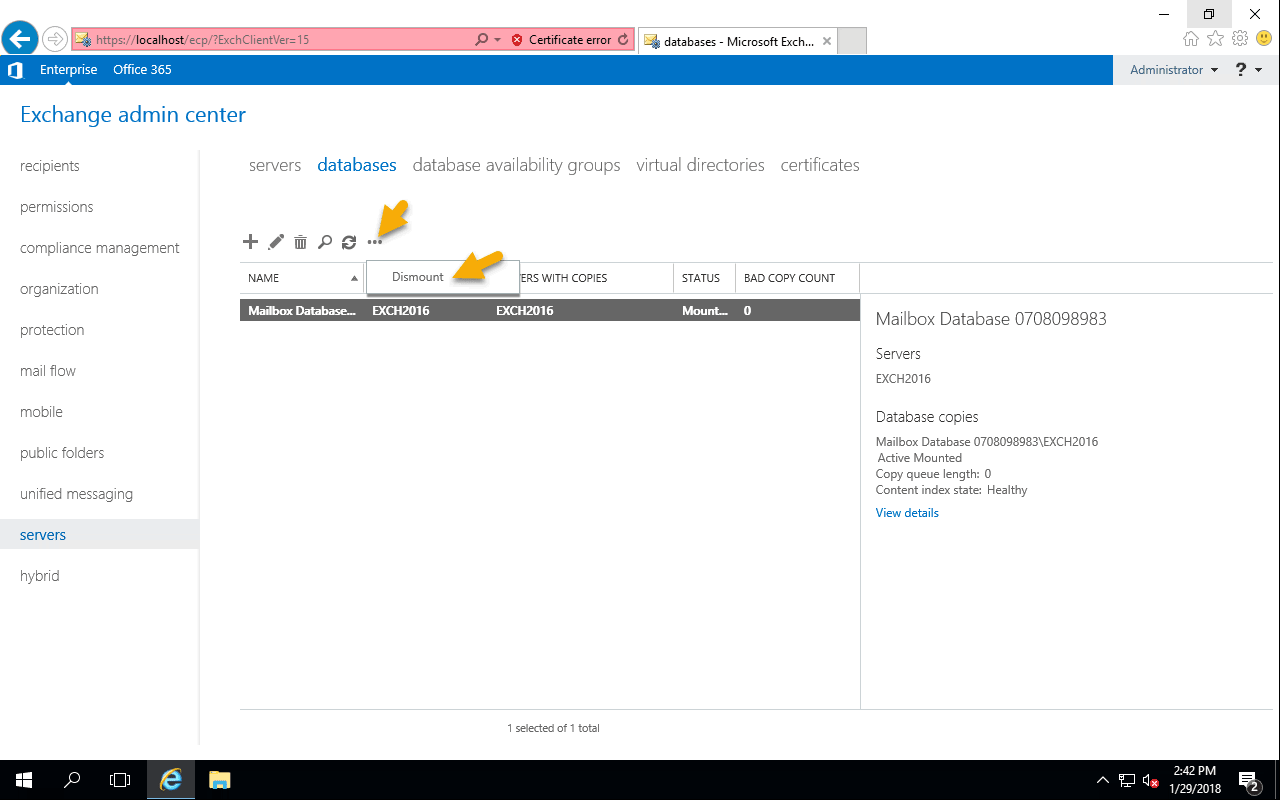This screenshot has height=800, width=1280.
Task: Select the Enterprise header tab
Action: [x=69, y=70]
